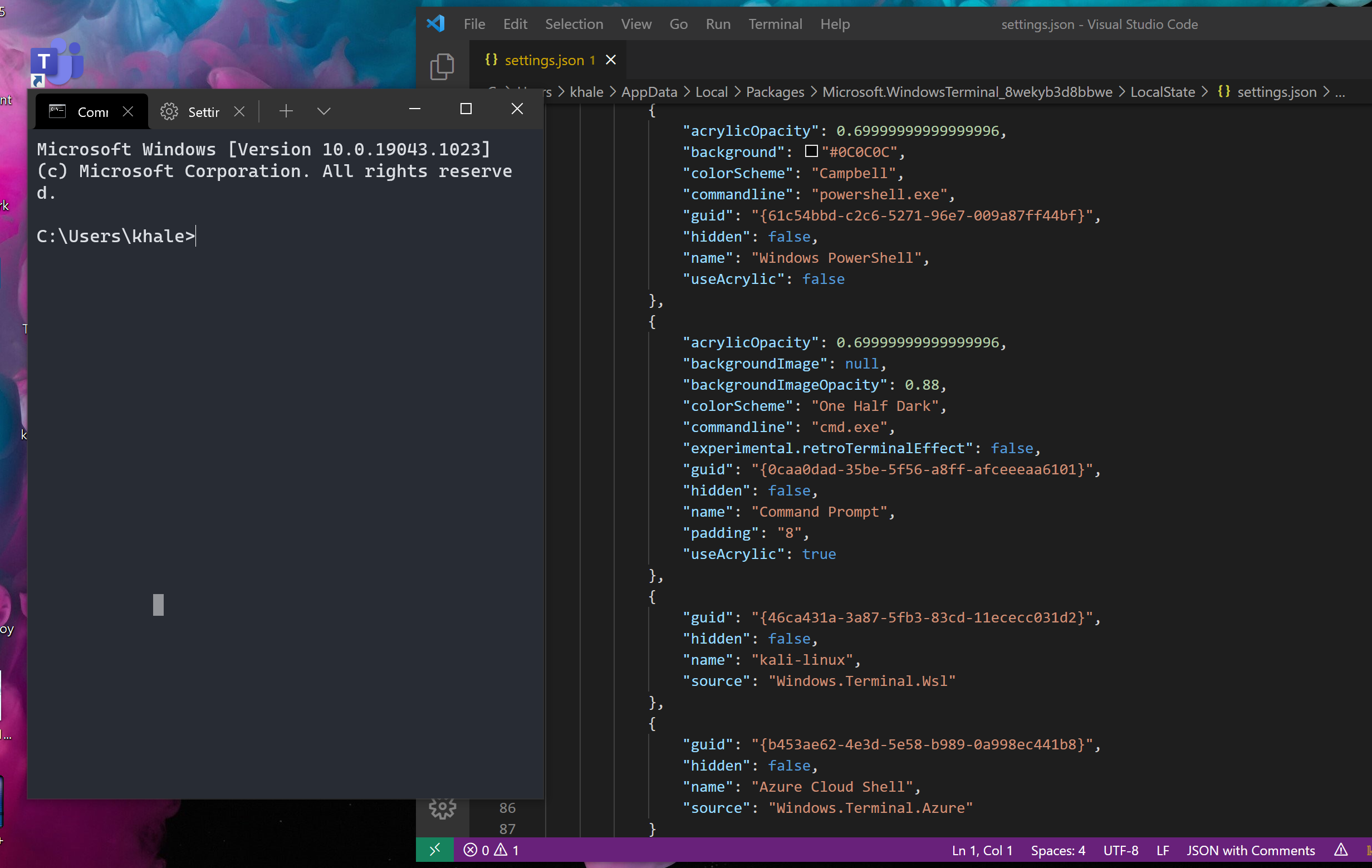Change JSON with Comments language mode
1372x868 pixels.
tap(1250, 850)
